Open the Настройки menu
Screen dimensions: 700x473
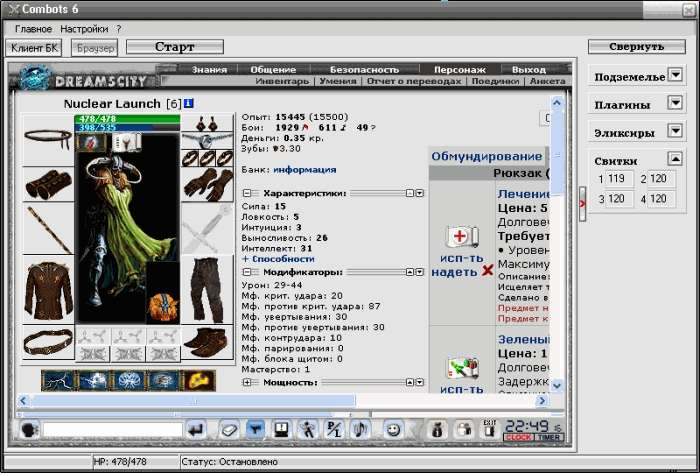coord(84,29)
